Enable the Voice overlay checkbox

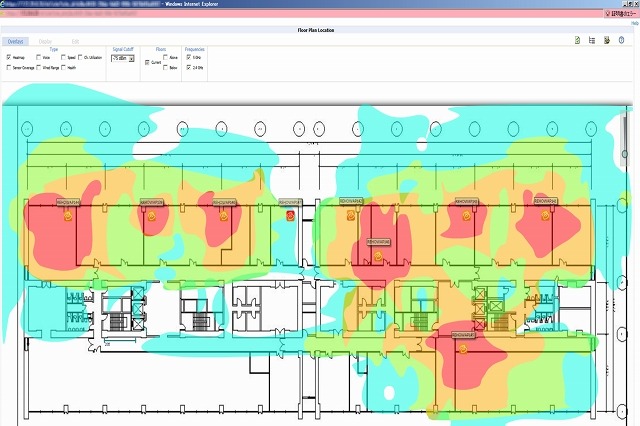click(38, 58)
